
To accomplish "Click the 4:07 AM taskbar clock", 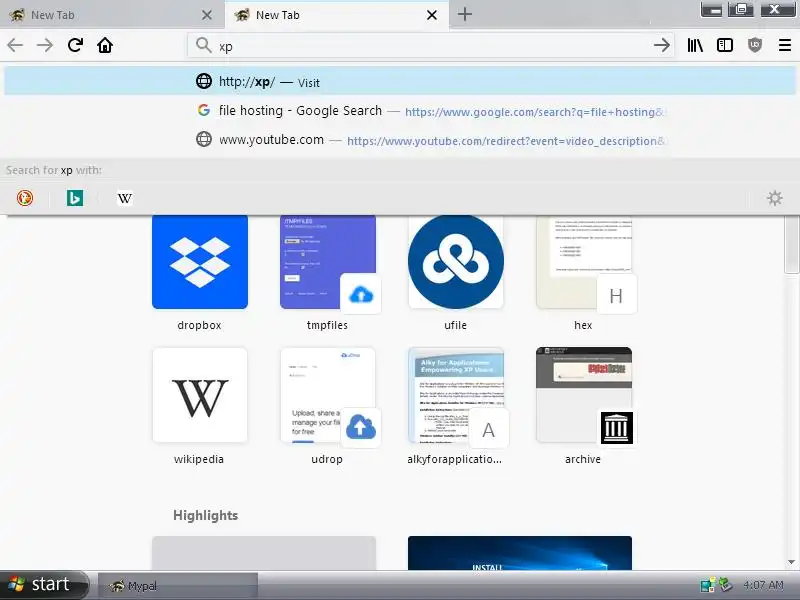I will tap(763, 585).
